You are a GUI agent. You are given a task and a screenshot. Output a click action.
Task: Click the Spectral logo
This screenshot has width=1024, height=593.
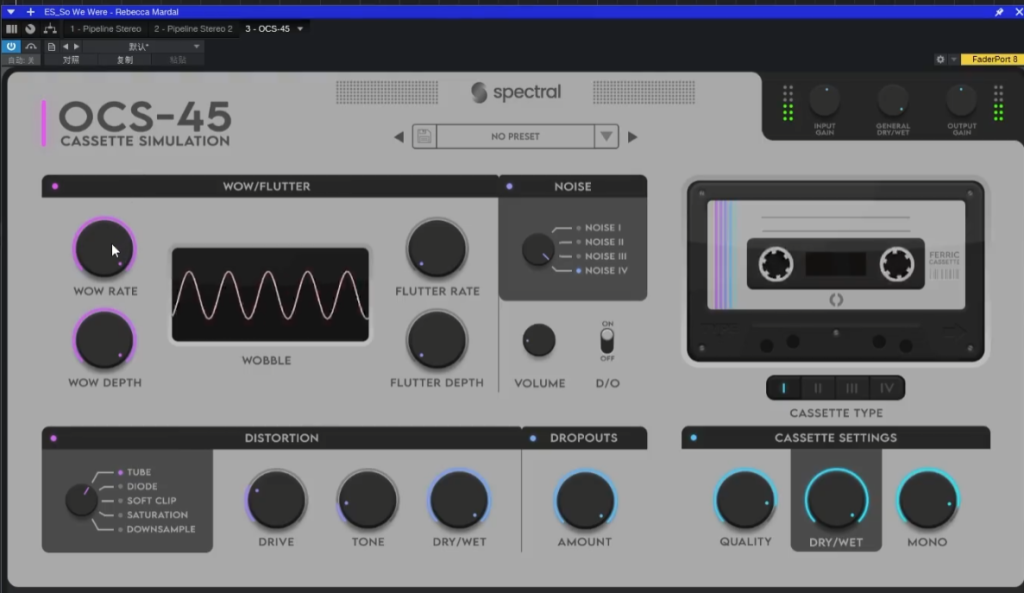516,92
